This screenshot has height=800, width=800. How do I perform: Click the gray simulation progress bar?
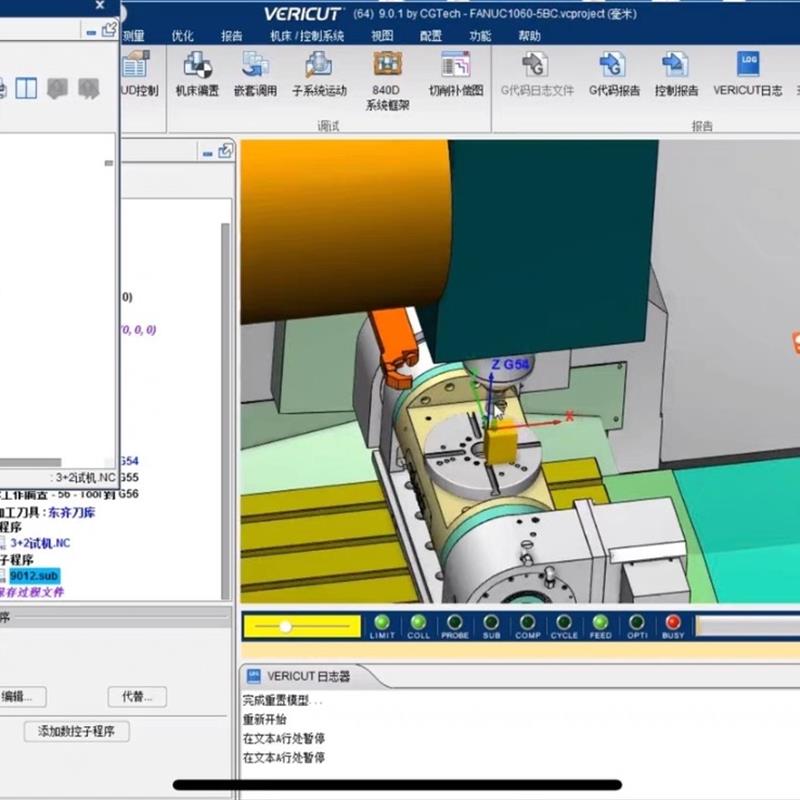click(747, 626)
